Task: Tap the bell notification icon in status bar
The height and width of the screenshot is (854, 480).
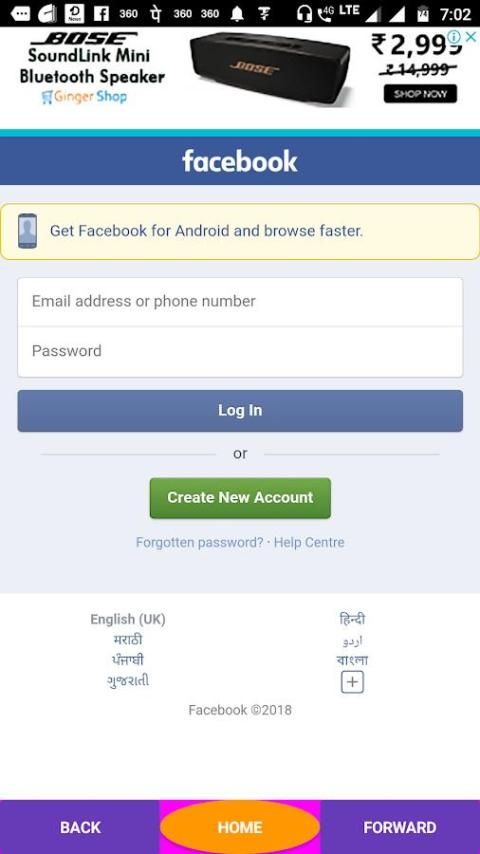Action: click(237, 13)
